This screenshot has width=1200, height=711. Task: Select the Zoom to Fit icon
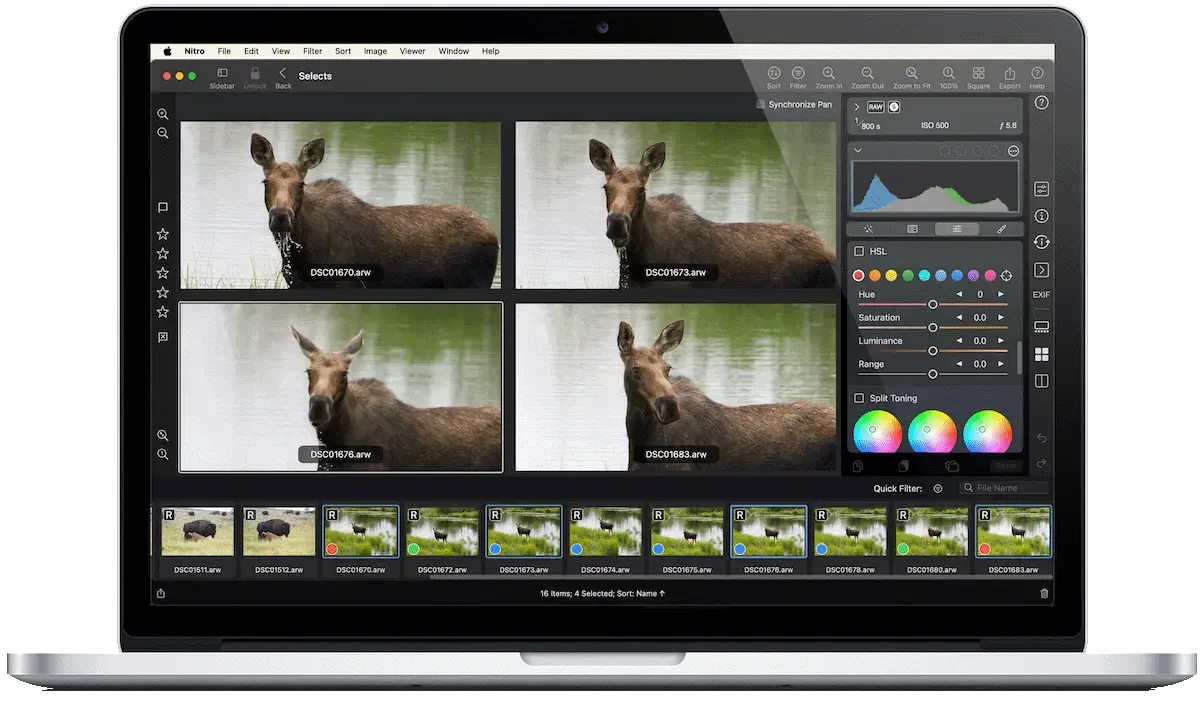(911, 75)
